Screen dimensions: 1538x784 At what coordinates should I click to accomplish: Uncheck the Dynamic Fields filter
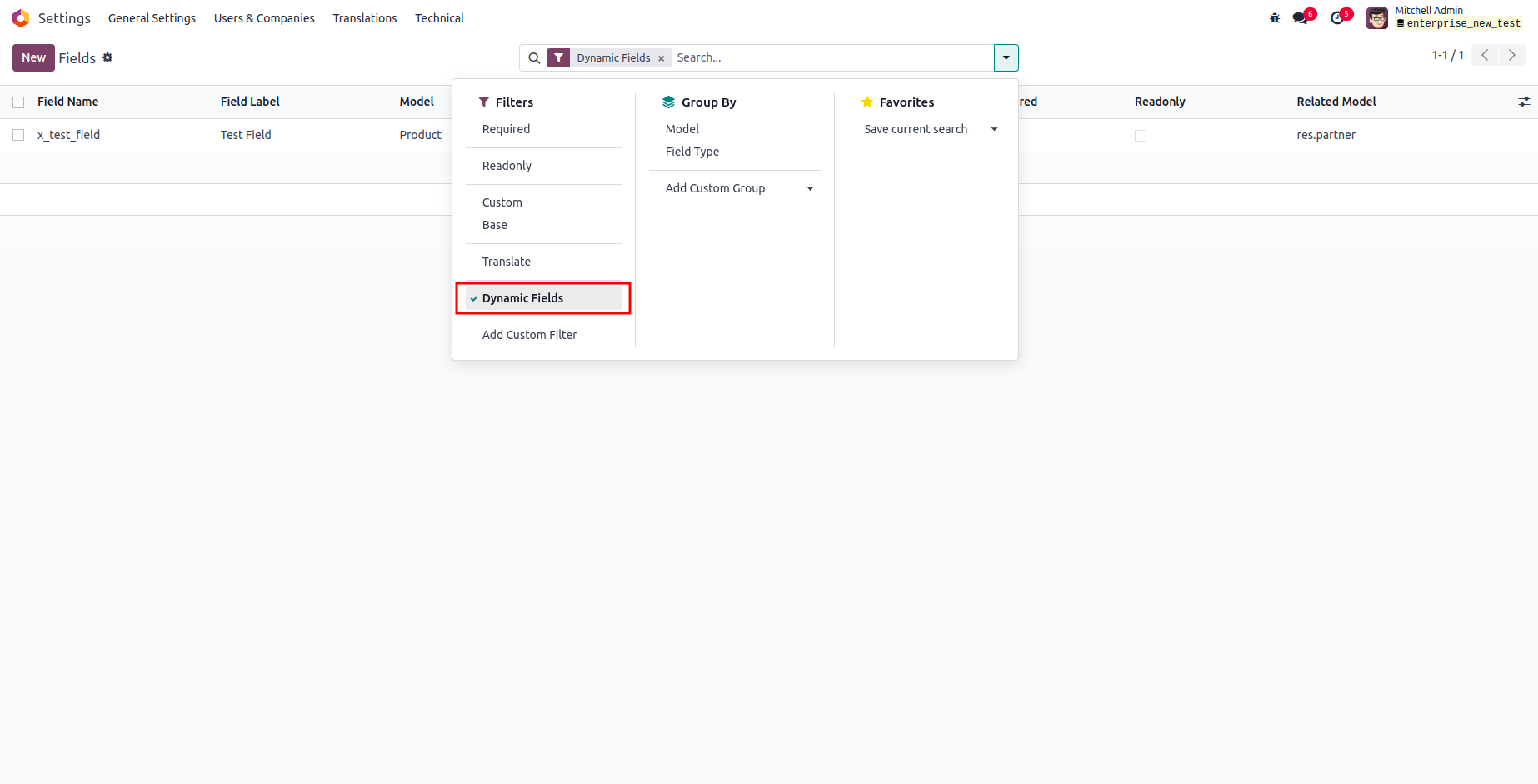tap(543, 298)
